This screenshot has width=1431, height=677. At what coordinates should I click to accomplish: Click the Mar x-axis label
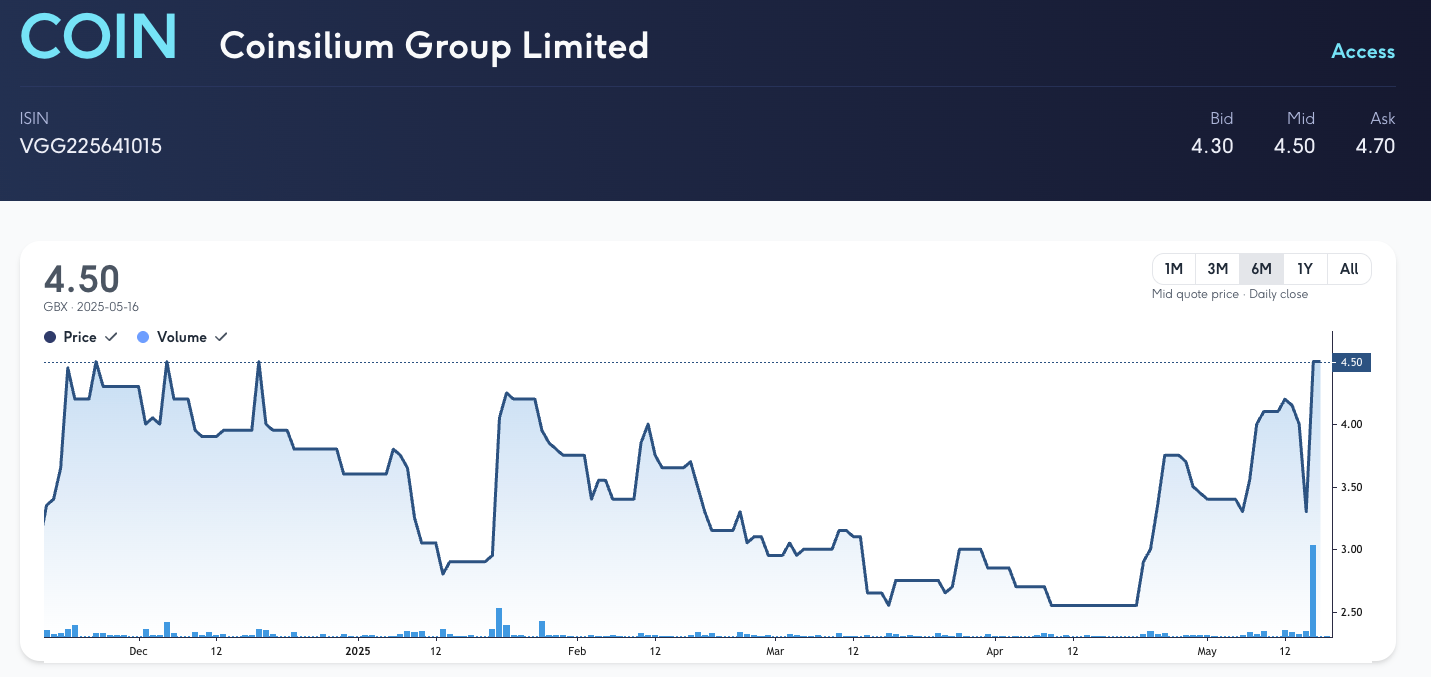(775, 651)
